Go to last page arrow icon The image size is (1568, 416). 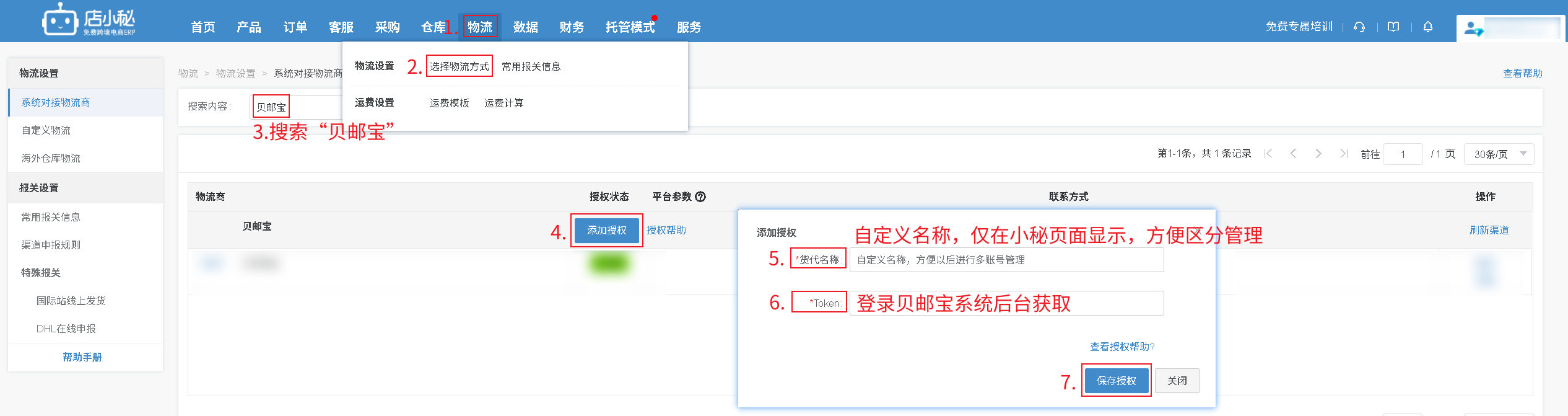tap(1343, 153)
